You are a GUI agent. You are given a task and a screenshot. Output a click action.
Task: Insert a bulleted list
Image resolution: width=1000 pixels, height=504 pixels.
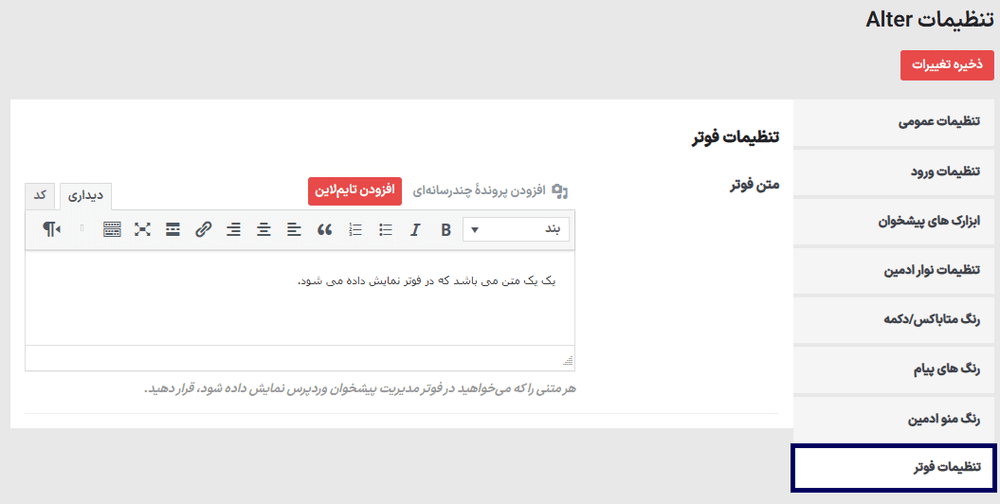coord(385,230)
